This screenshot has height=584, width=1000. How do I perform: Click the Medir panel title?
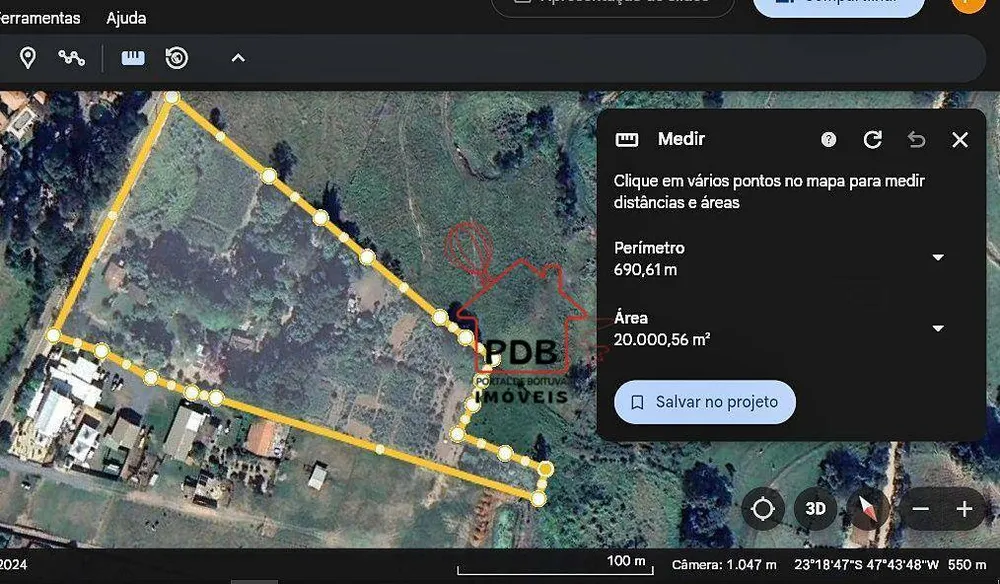(x=681, y=139)
